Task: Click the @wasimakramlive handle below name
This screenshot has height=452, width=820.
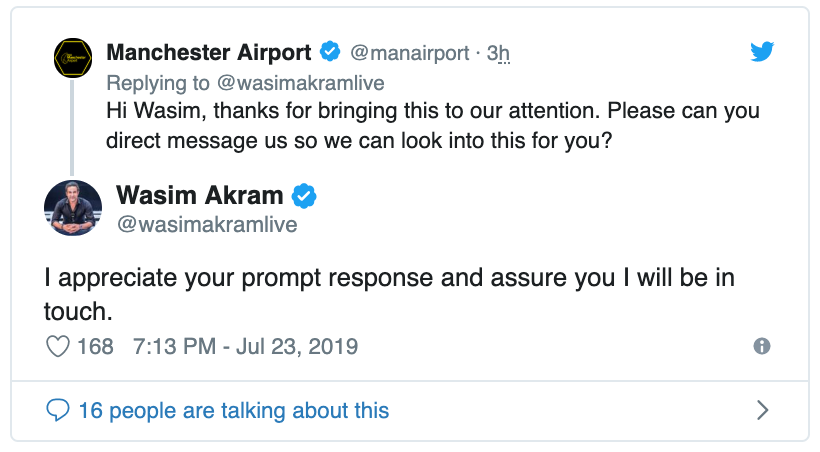Action: click(207, 225)
